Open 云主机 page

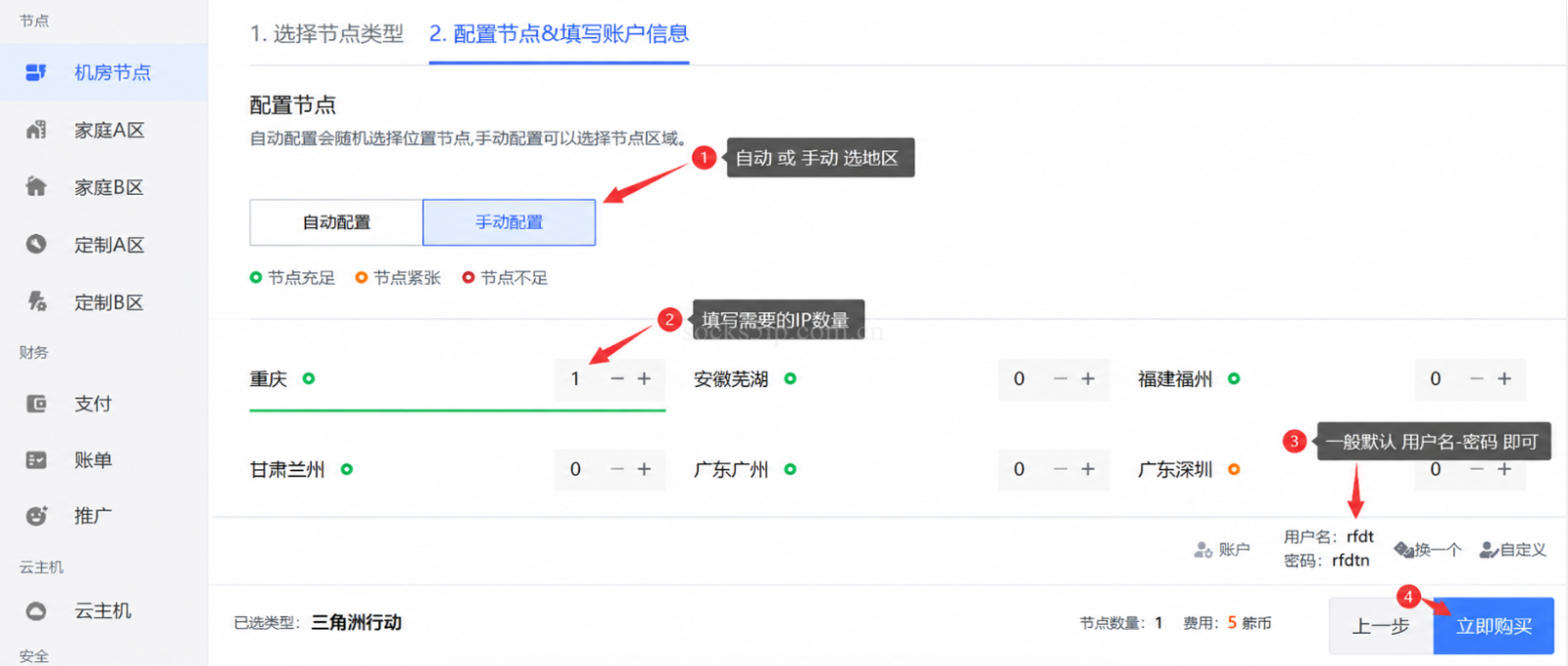(103, 611)
